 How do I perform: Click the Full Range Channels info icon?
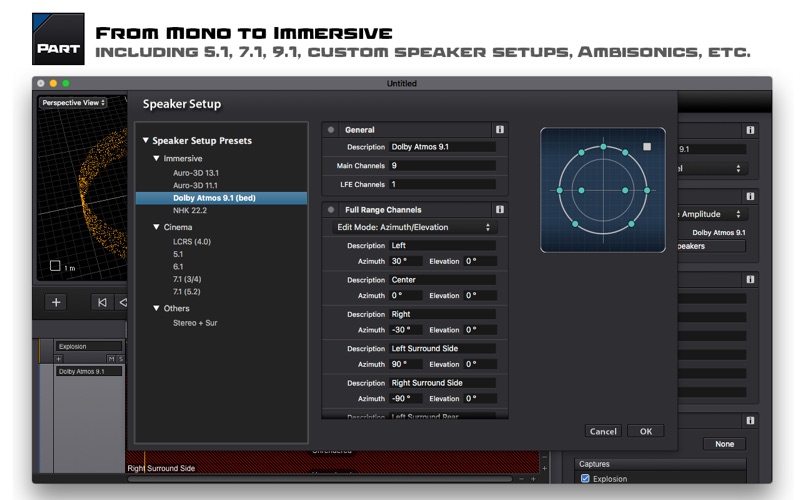tap(499, 210)
